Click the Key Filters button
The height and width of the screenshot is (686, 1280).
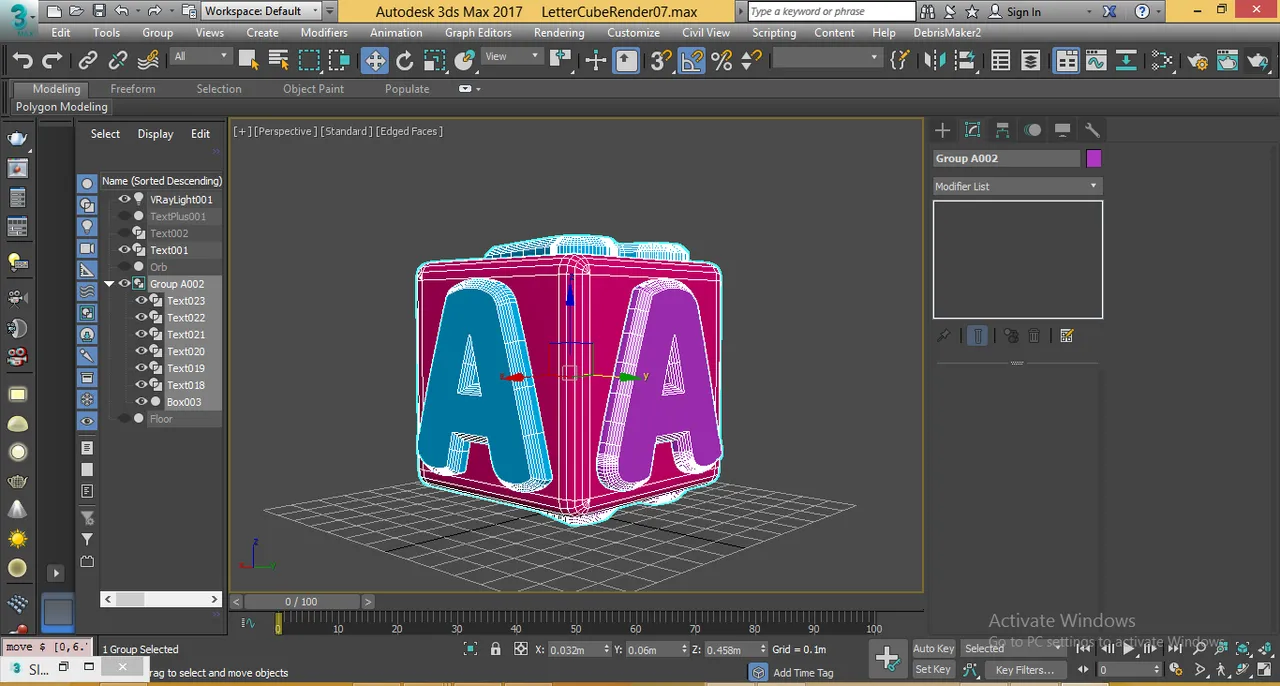[1024, 670]
